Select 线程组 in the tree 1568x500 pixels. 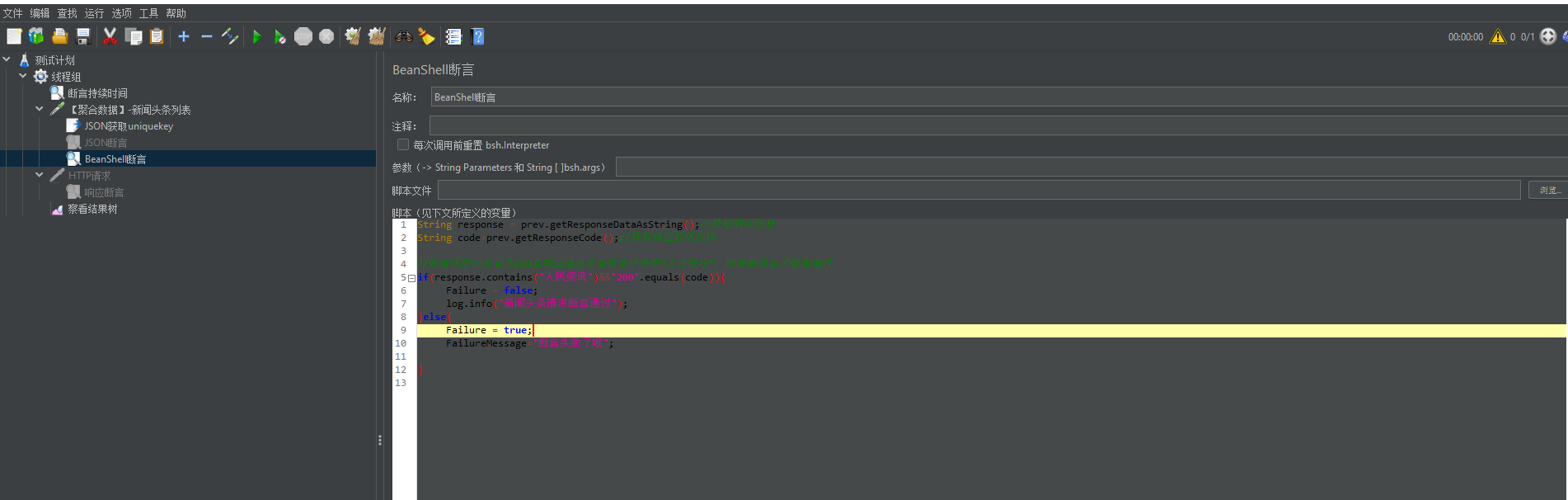(66, 77)
